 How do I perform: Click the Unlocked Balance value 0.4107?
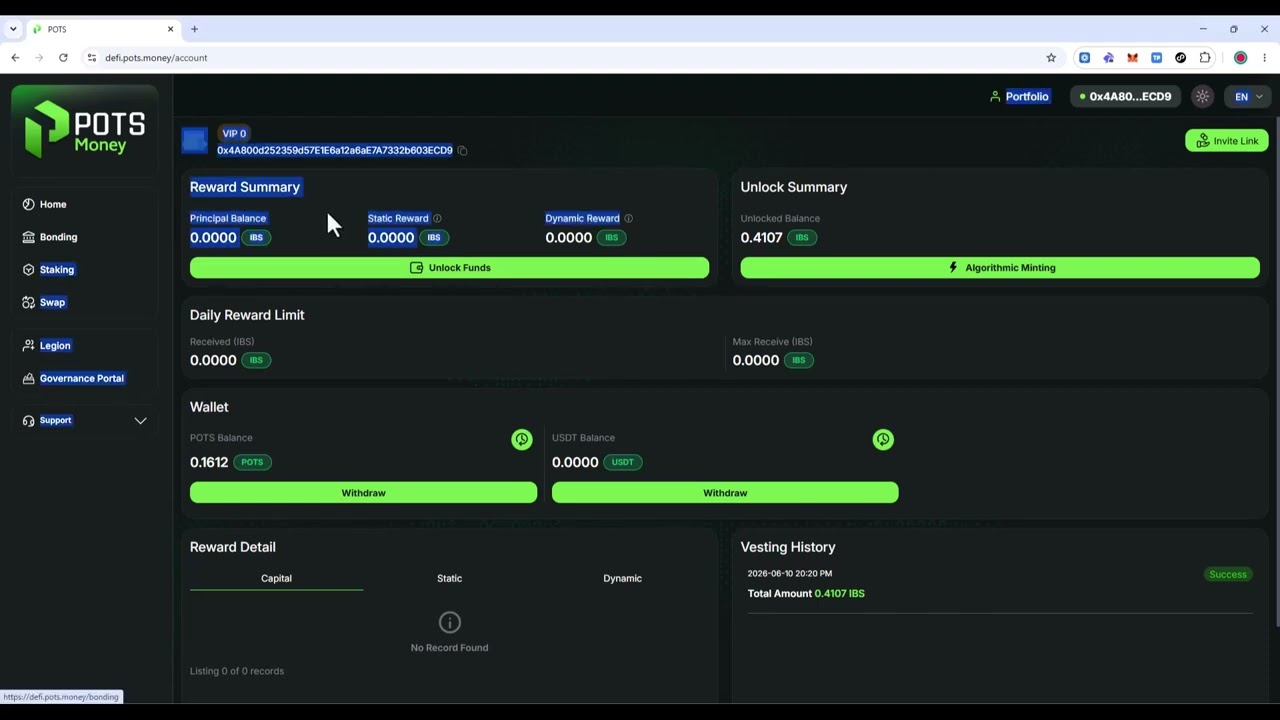point(761,238)
